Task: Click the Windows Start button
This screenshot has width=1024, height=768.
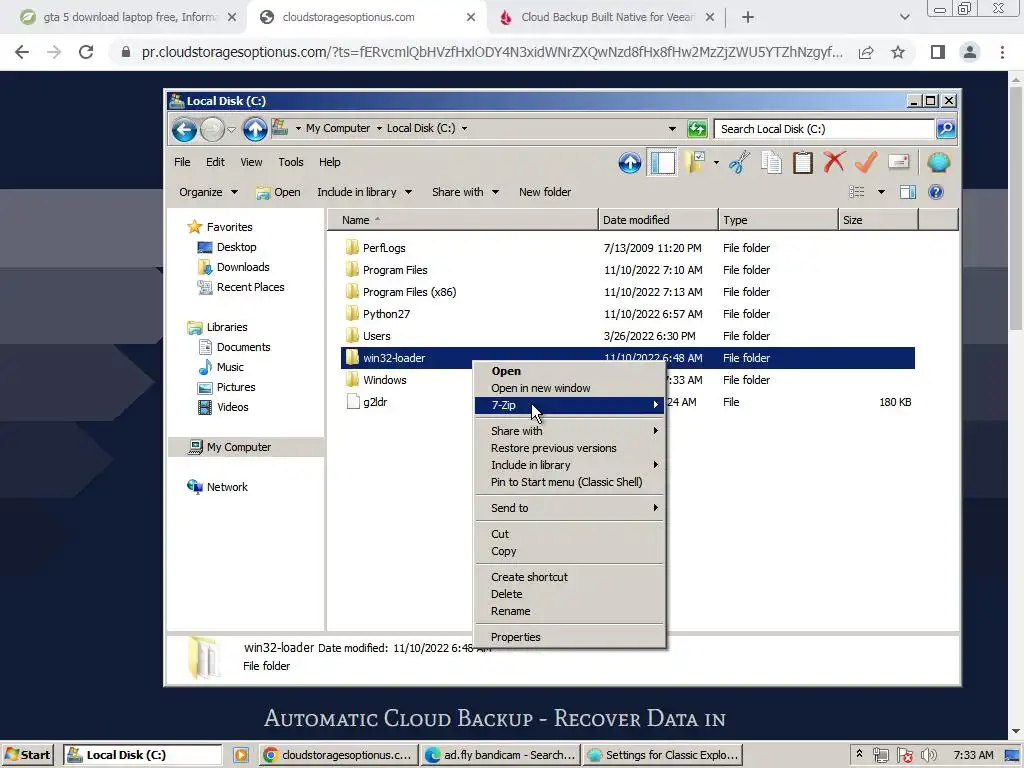Action: pyautogui.click(x=27, y=755)
